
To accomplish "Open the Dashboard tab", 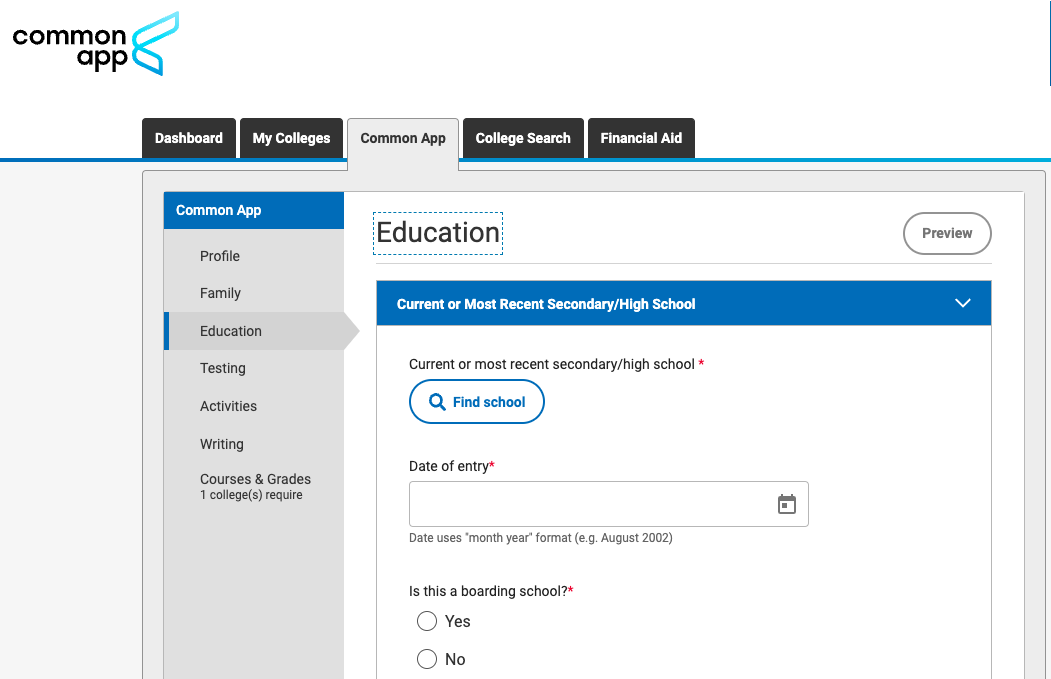I will pyautogui.click(x=189, y=138).
